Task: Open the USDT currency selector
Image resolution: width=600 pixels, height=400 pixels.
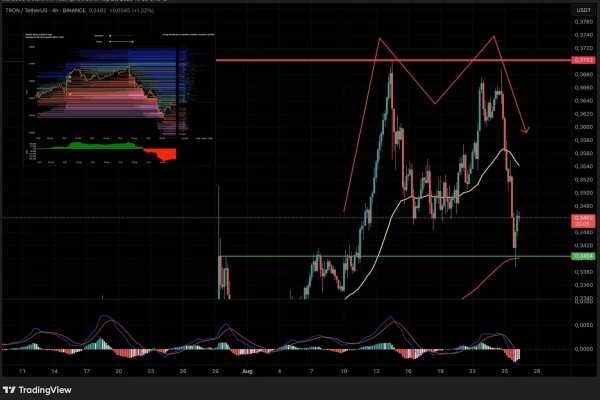Action: pos(583,10)
